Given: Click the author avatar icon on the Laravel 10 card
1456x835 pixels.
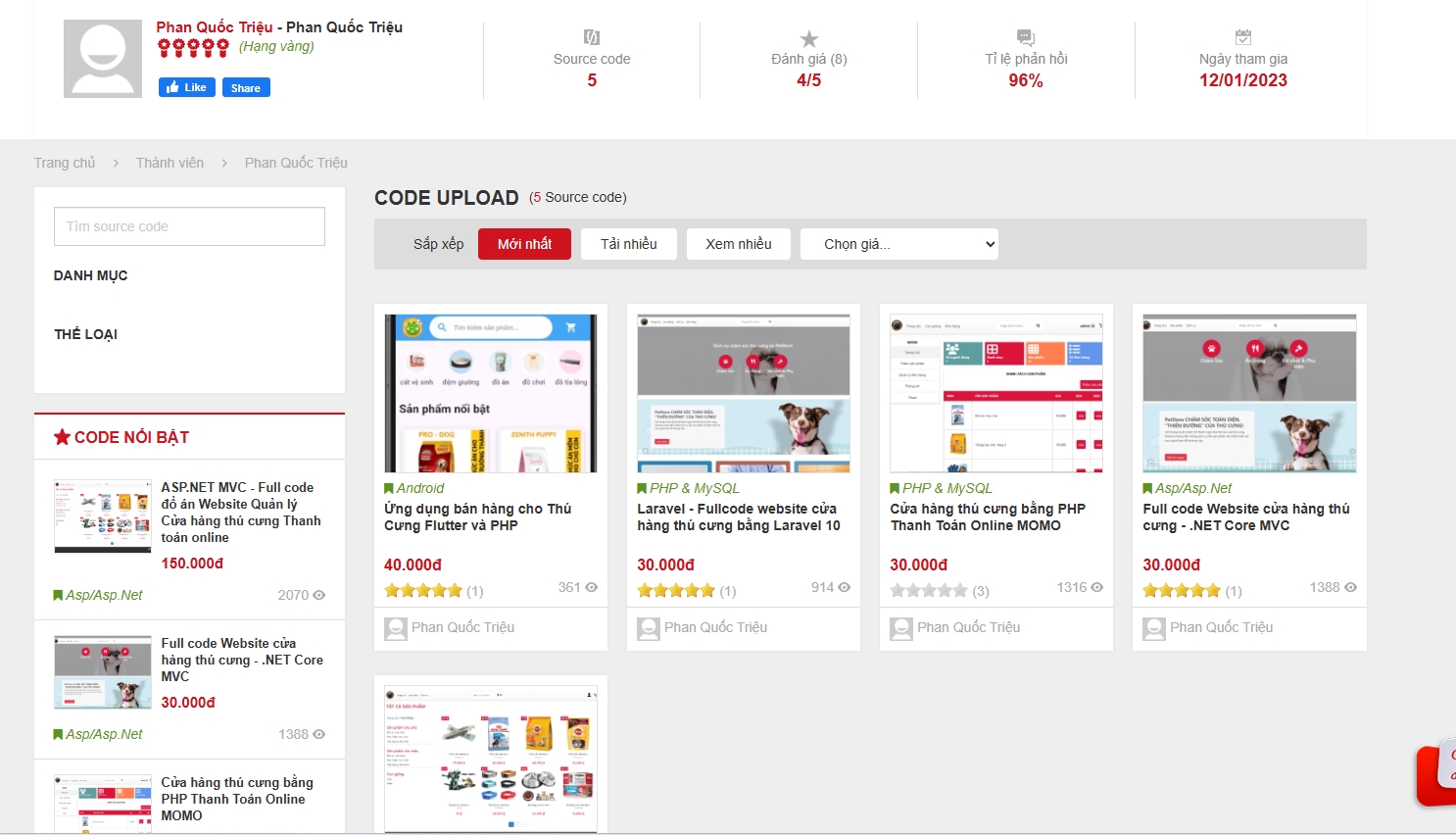Looking at the screenshot, I should (649, 628).
